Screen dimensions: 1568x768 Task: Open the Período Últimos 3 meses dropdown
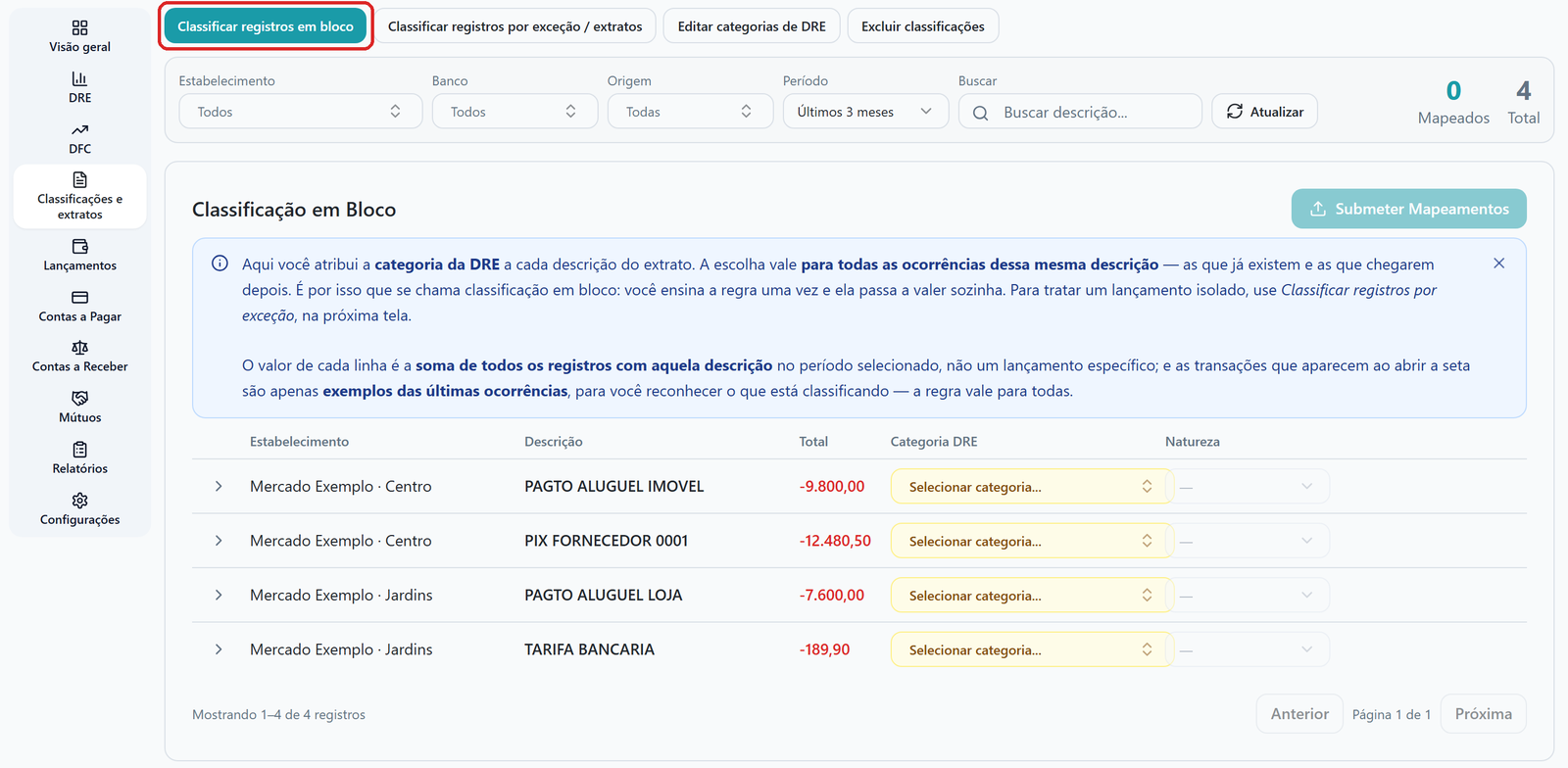coord(865,112)
